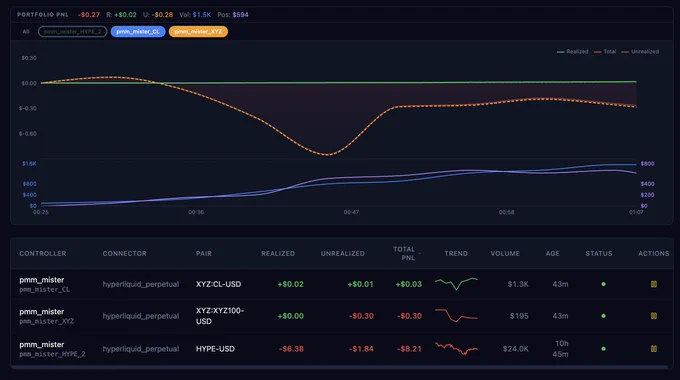The image size is (680, 380).
Task: Pause the pmm_mister_HYPE_2 controller
Action: [x=654, y=349]
